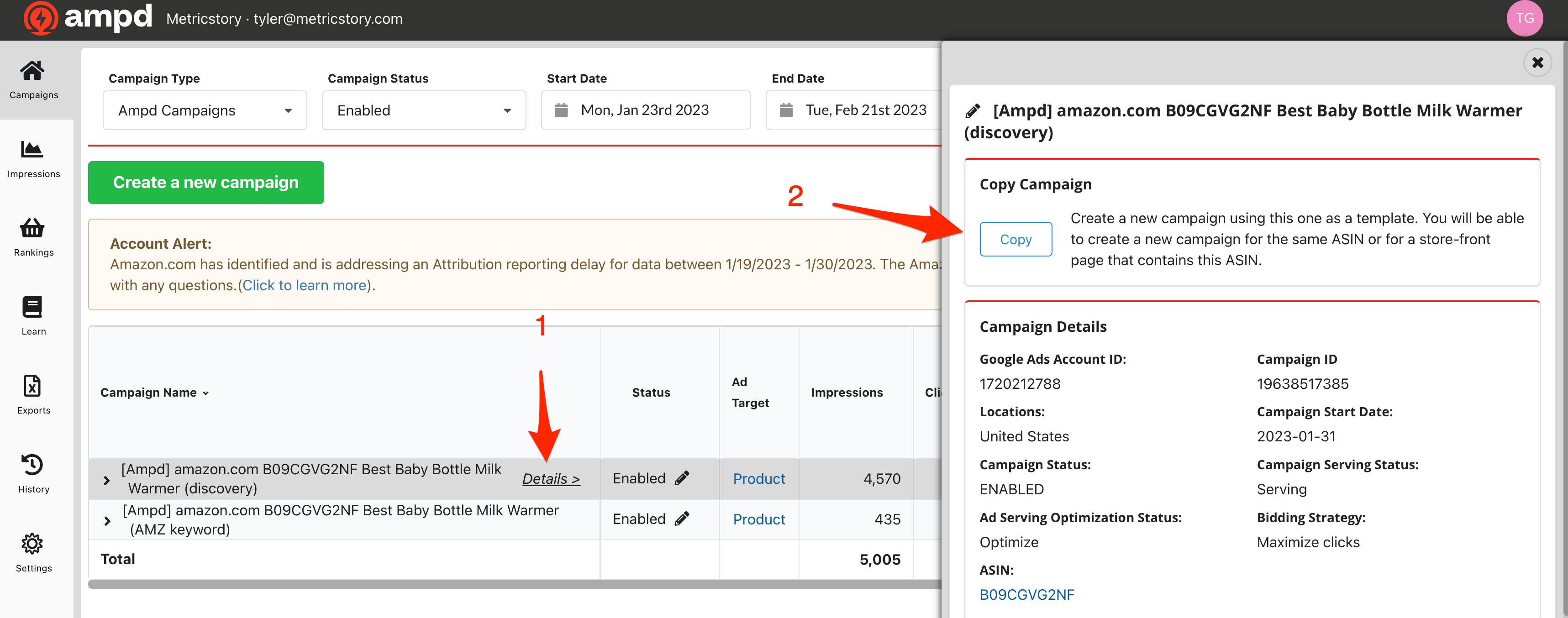Open the Learn book icon
The width and height of the screenshot is (1568, 618).
coord(32,307)
